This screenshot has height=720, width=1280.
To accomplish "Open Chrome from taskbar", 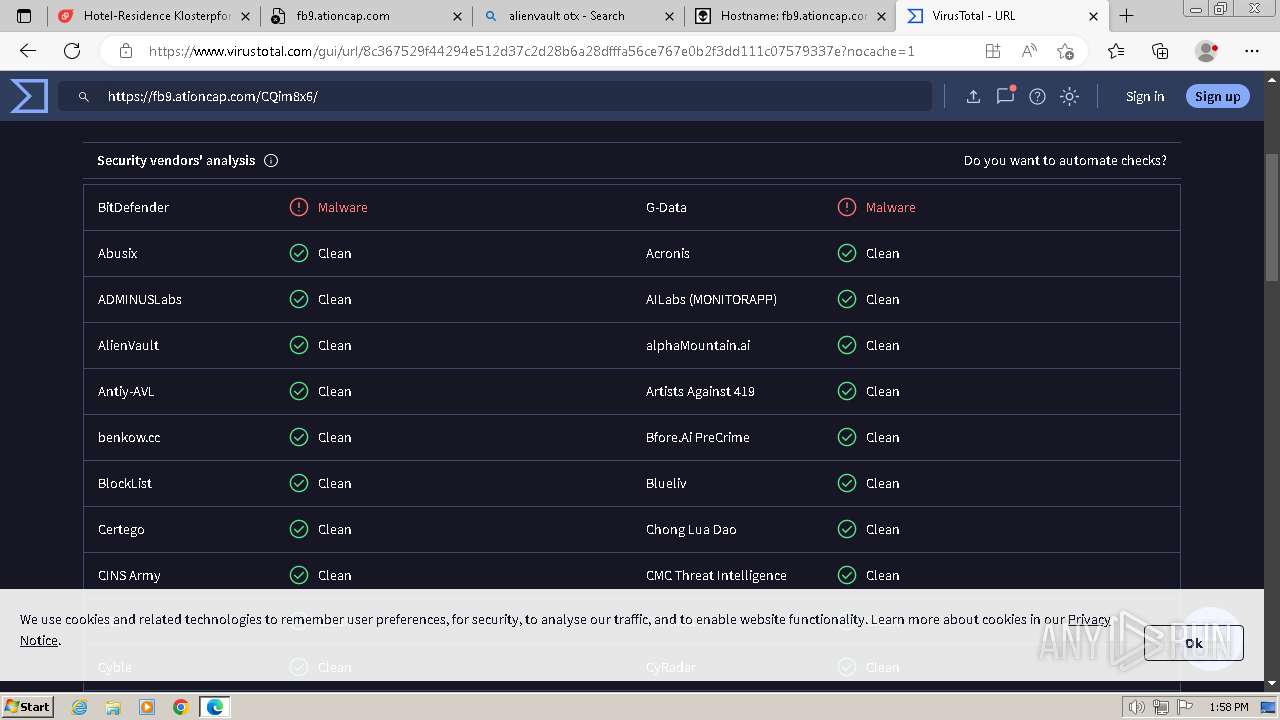I will click(x=180, y=707).
